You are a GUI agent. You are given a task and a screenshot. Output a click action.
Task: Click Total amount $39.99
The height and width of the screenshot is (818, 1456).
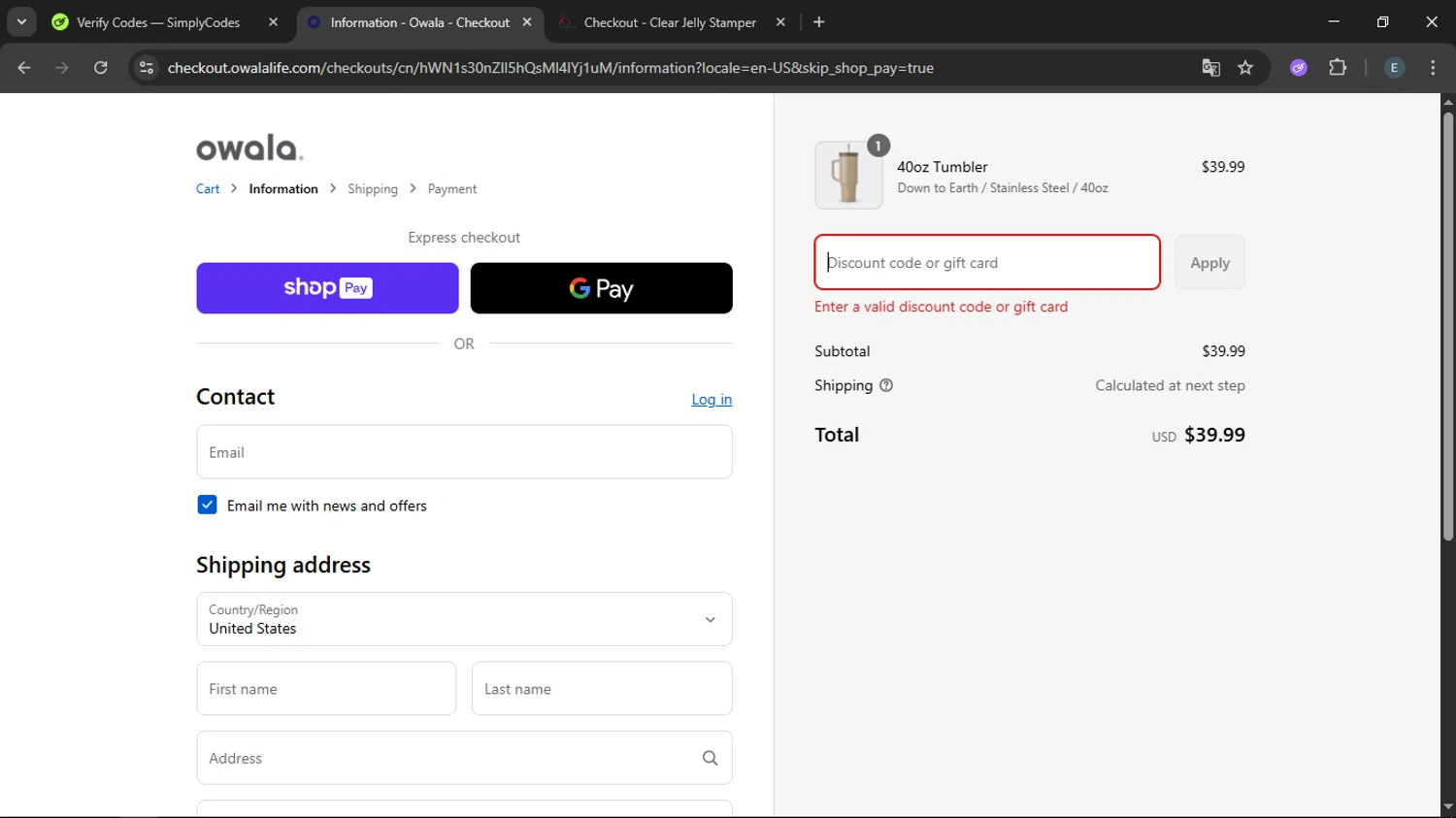click(1214, 435)
